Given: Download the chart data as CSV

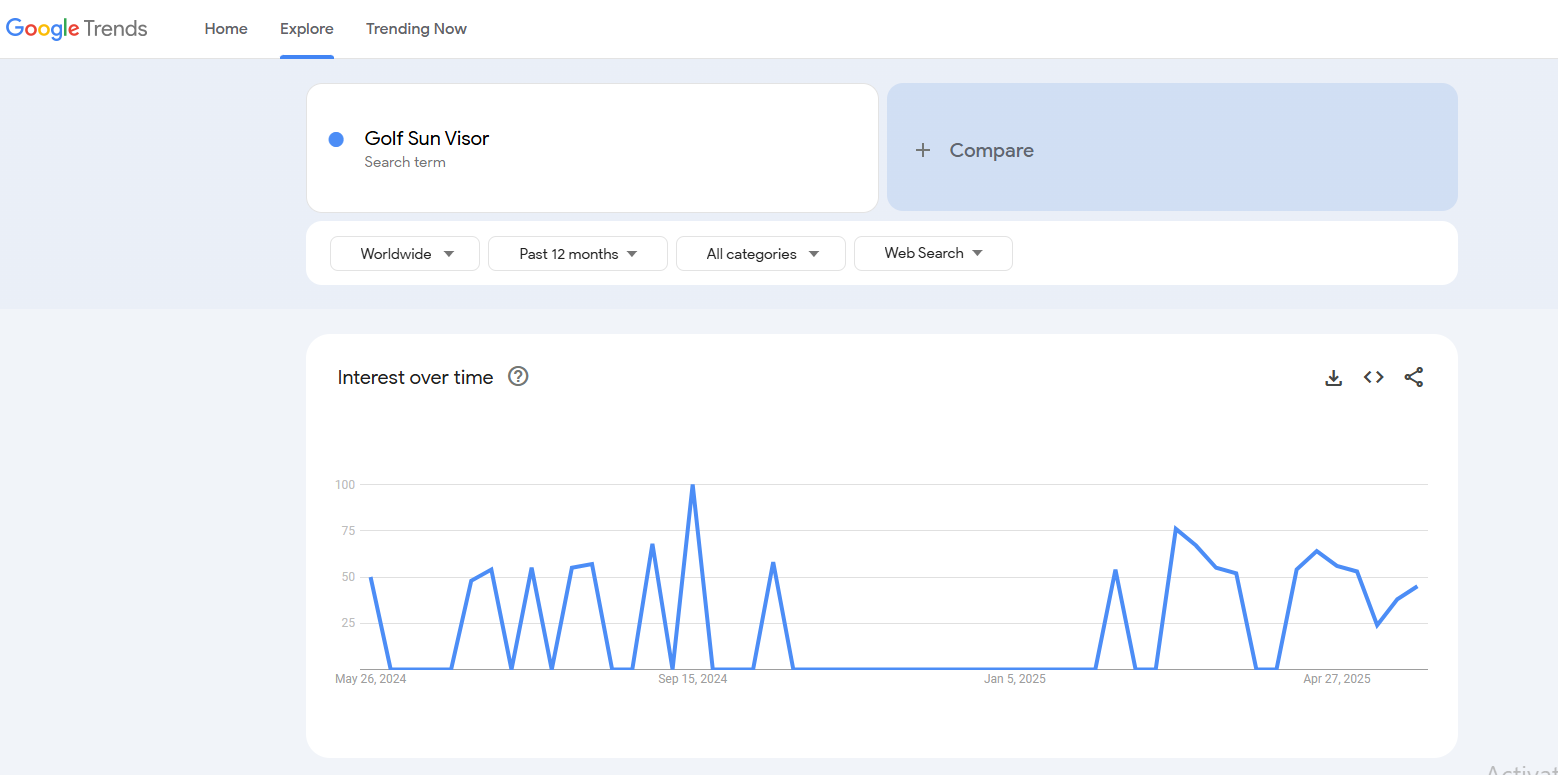Looking at the screenshot, I should (x=1333, y=377).
